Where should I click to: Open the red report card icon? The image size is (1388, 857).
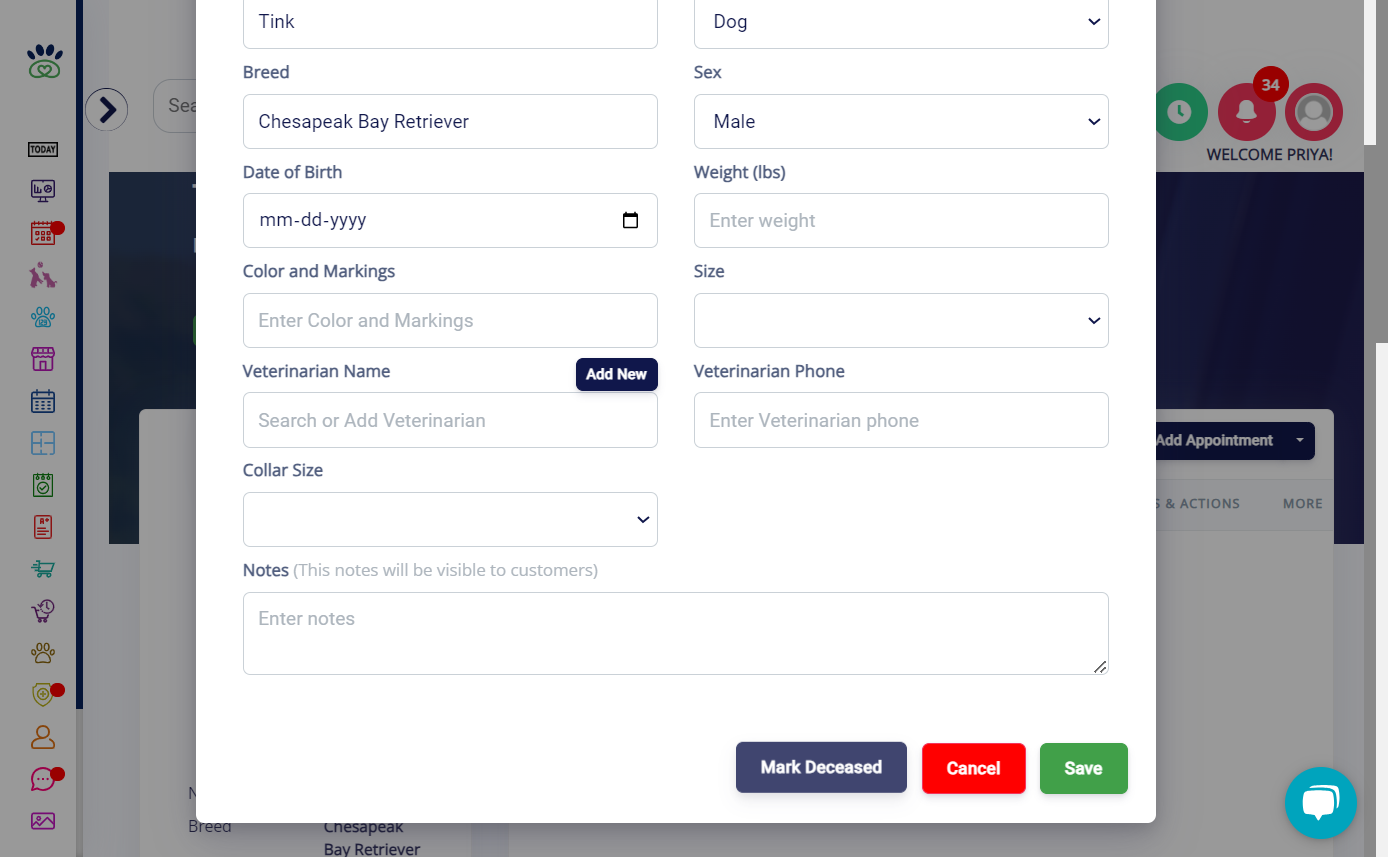43,527
